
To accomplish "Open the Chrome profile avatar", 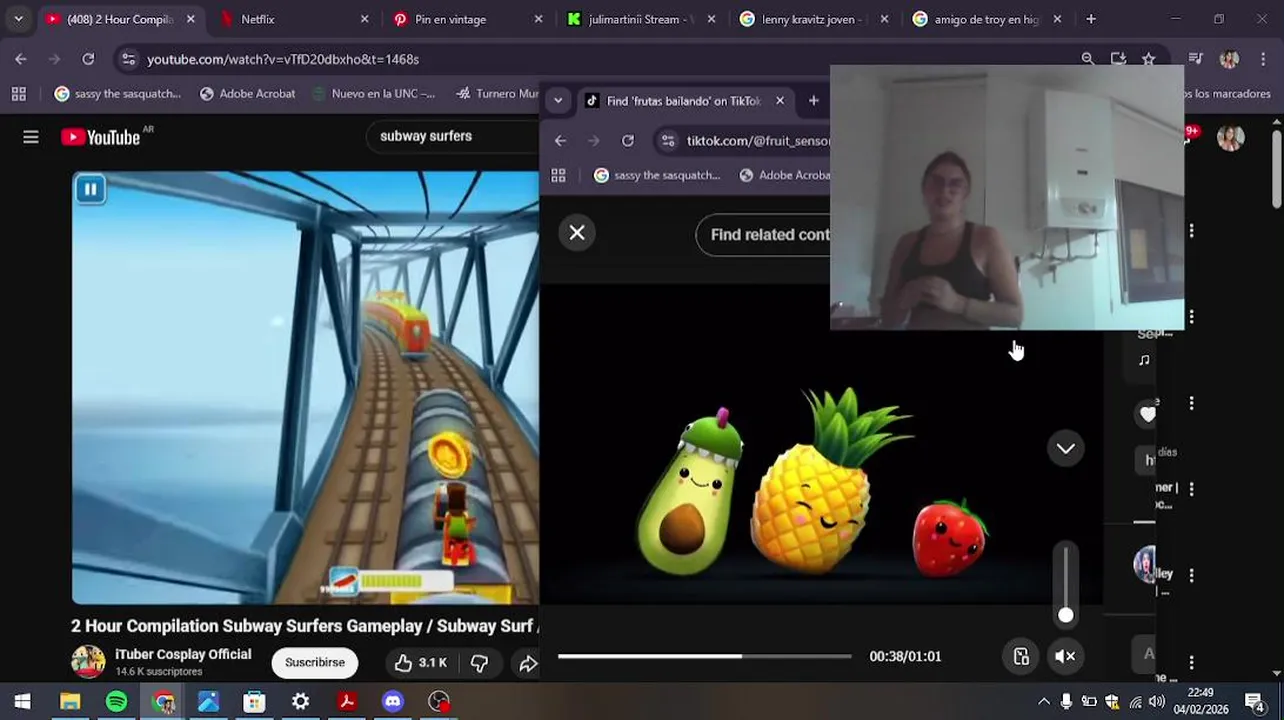I will tap(1230, 59).
